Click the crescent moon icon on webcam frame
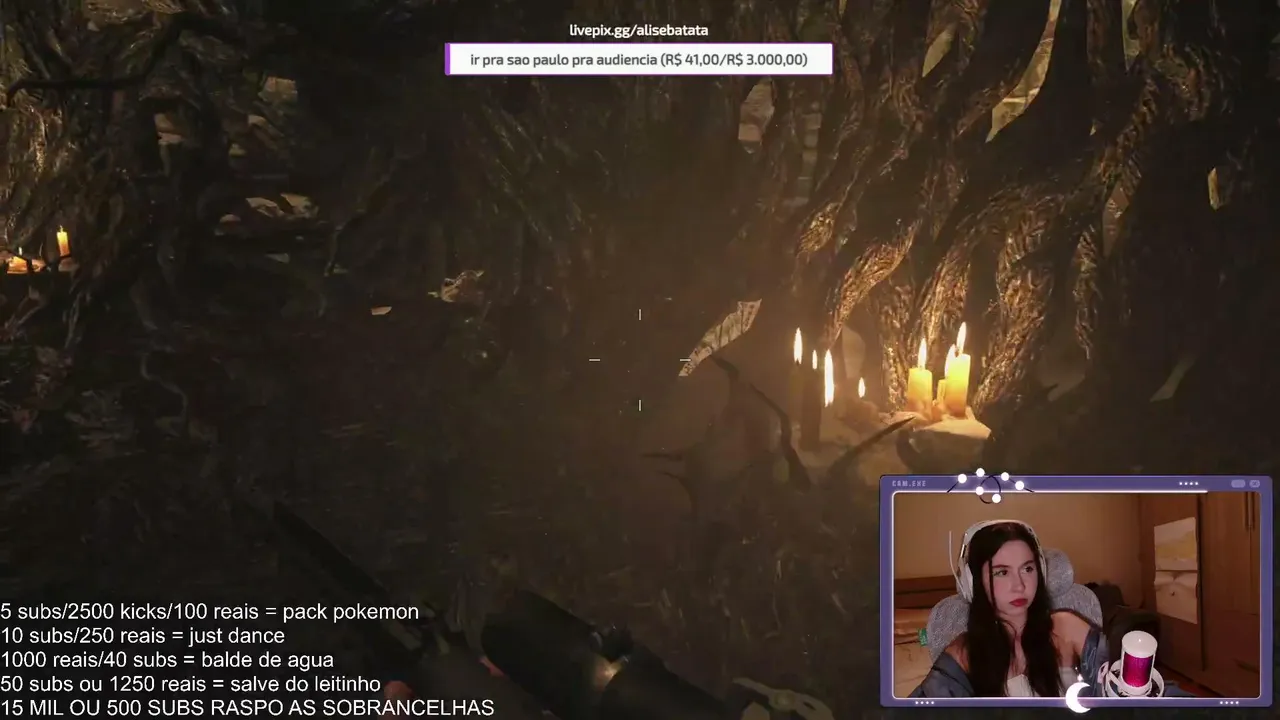 tap(1079, 697)
